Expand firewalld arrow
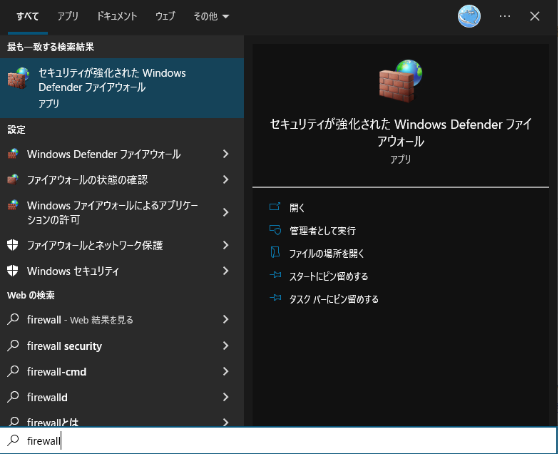The width and height of the screenshot is (558, 454). 226,397
